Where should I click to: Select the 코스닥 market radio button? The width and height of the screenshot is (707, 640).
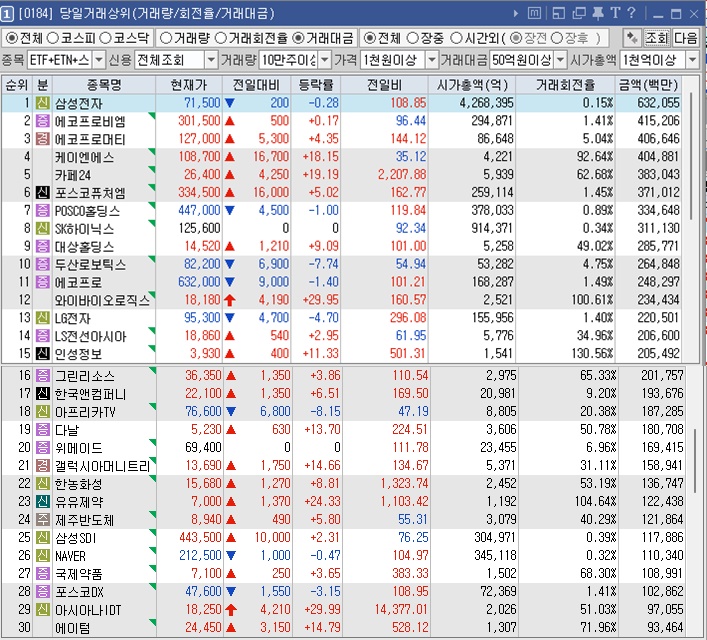105,38
